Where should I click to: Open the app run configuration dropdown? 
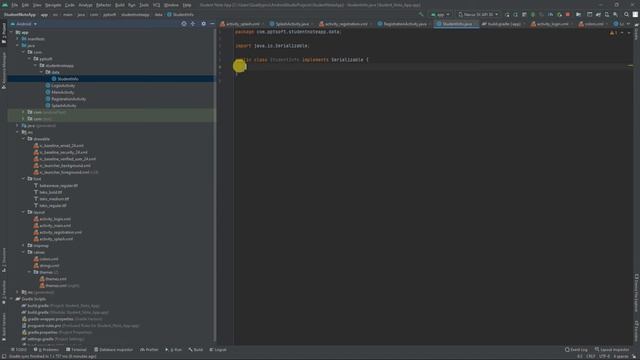click(440, 14)
